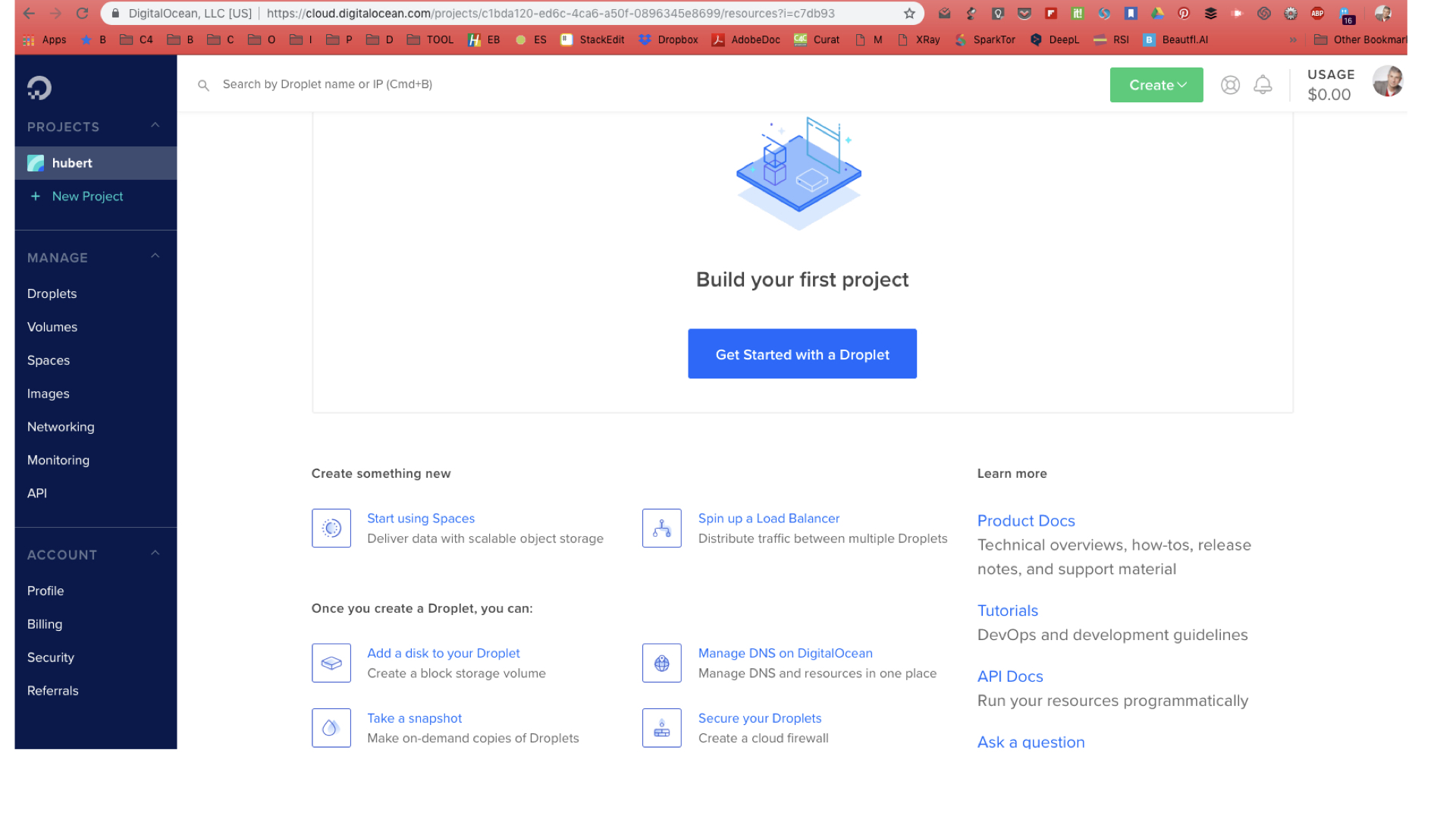Open API in the sidebar

point(37,493)
